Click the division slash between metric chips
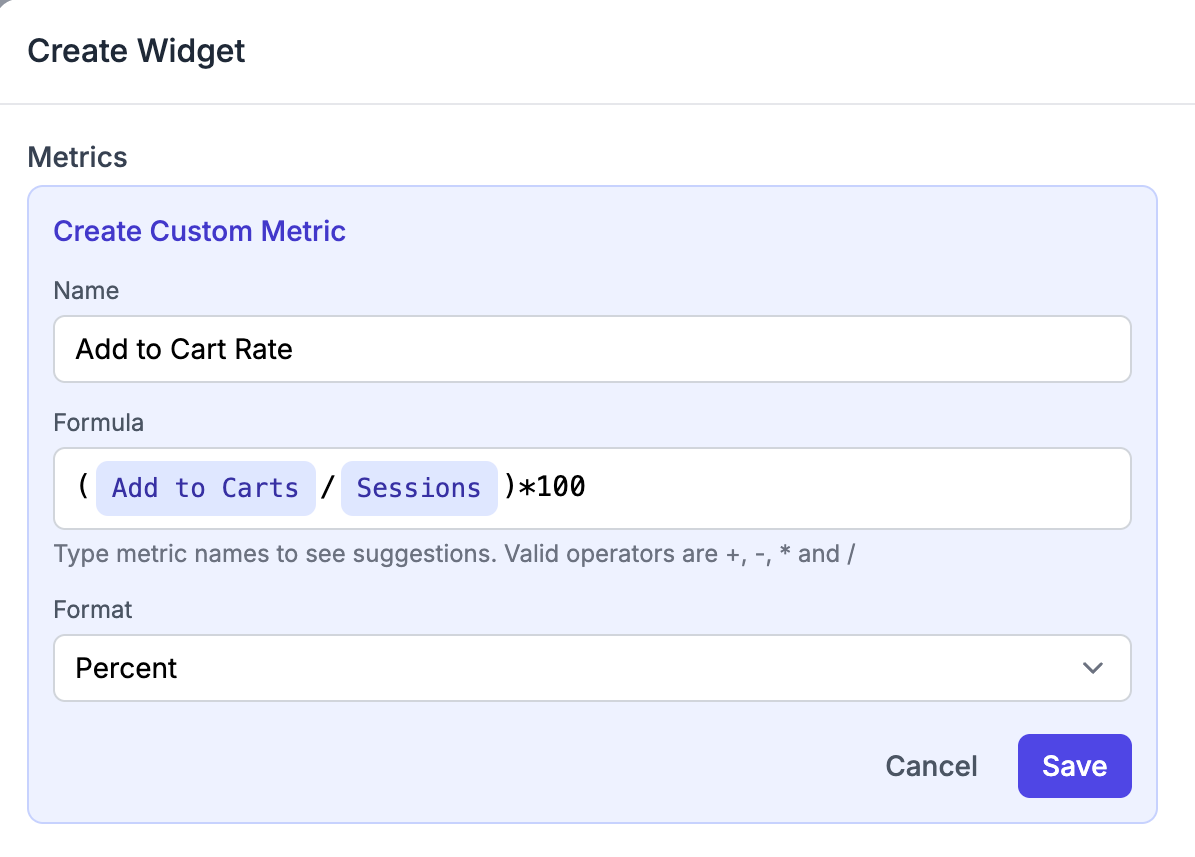1195x857 pixels. (x=328, y=488)
